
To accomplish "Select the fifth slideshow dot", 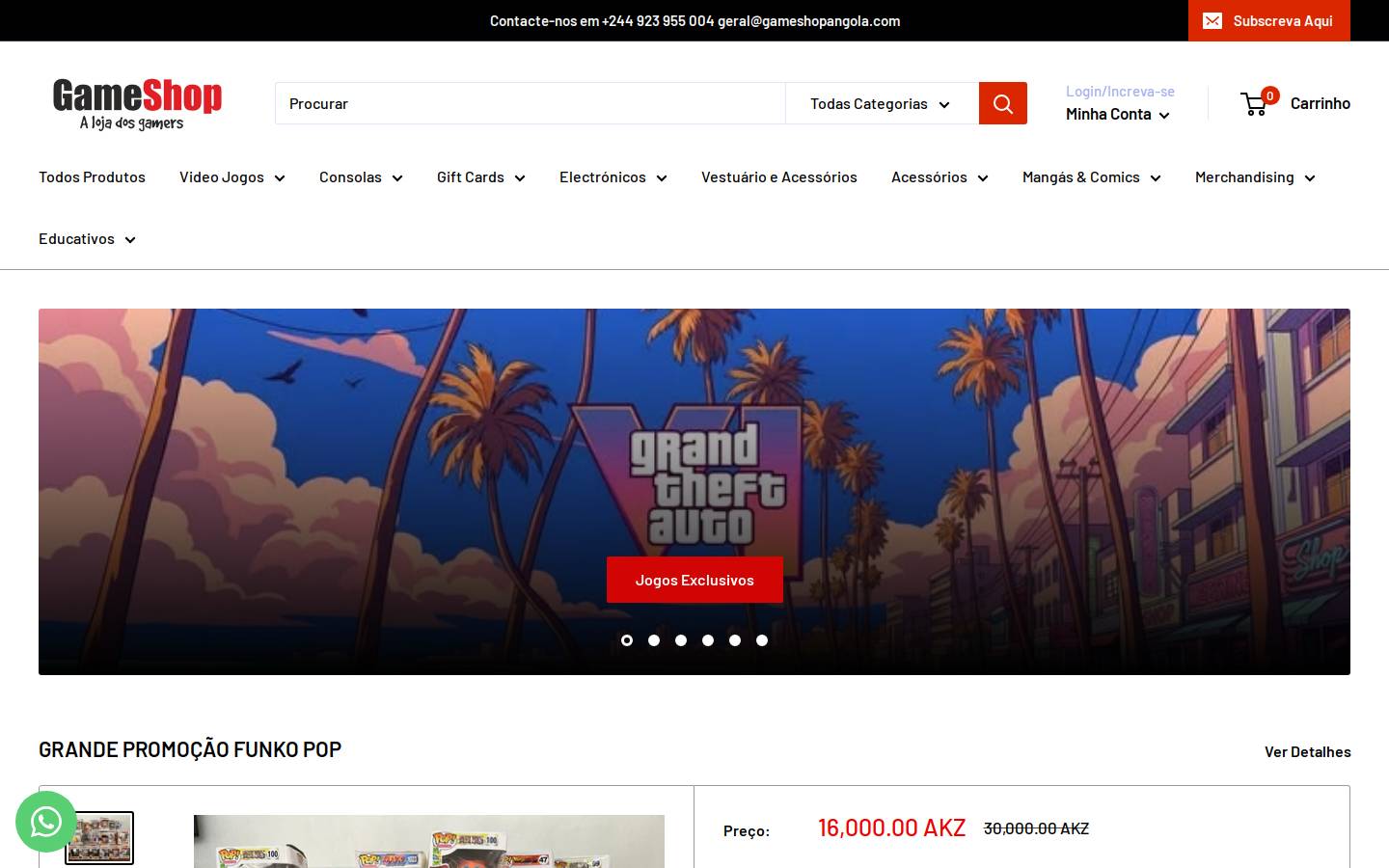I will (x=735, y=640).
